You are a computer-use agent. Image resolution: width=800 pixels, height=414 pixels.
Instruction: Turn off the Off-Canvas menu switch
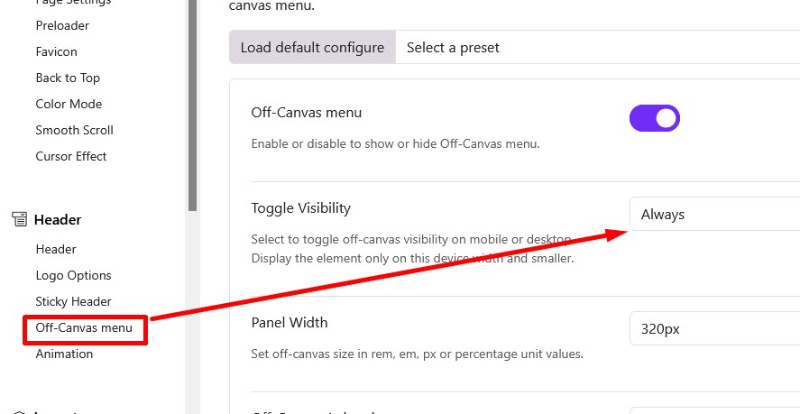[654, 119]
